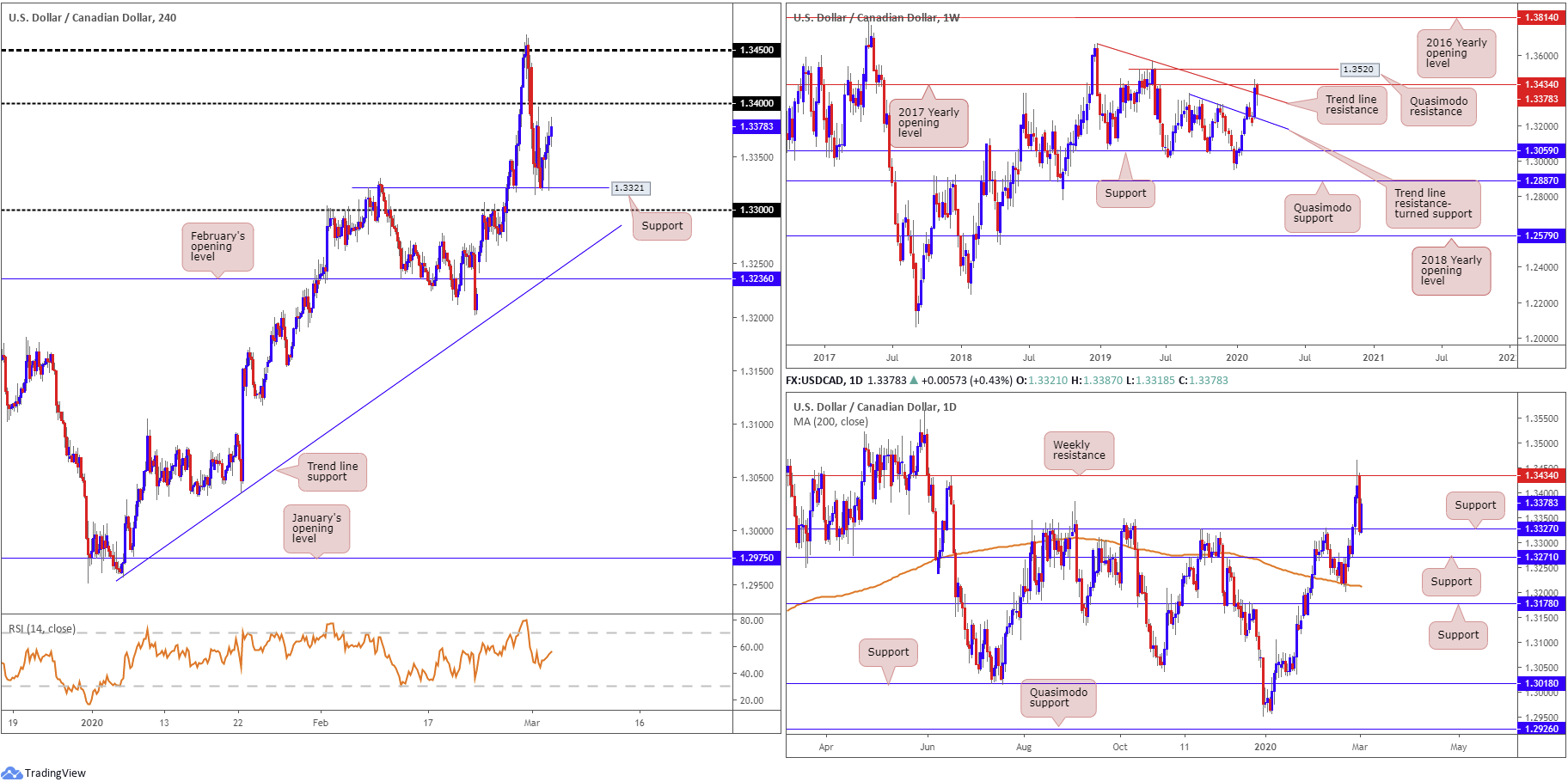Click the Quasimodo support callout on daily chart
Image resolution: width=1568 pixels, height=782 pixels.
pyautogui.click(x=1058, y=698)
